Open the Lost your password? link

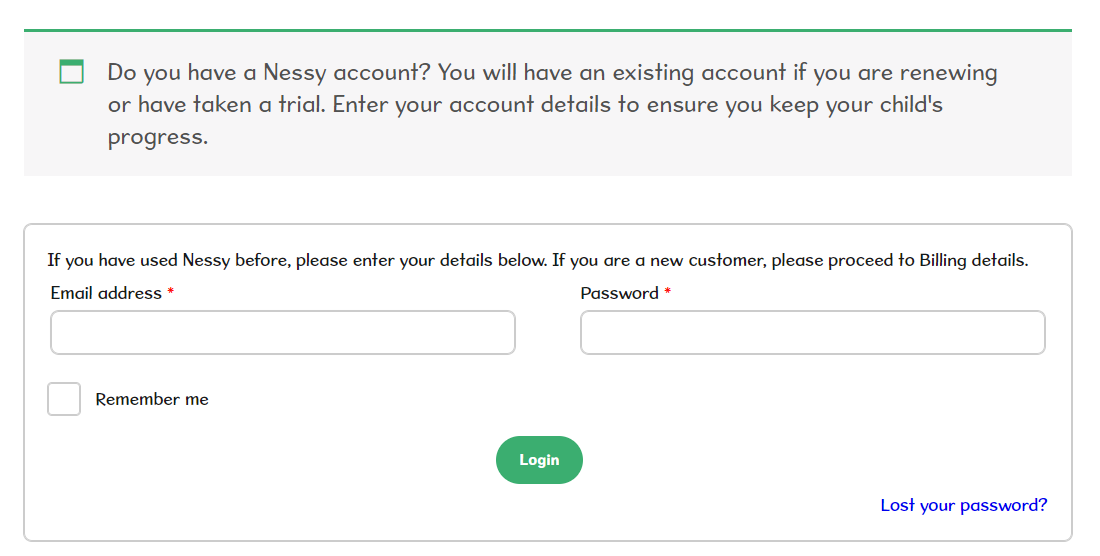964,506
